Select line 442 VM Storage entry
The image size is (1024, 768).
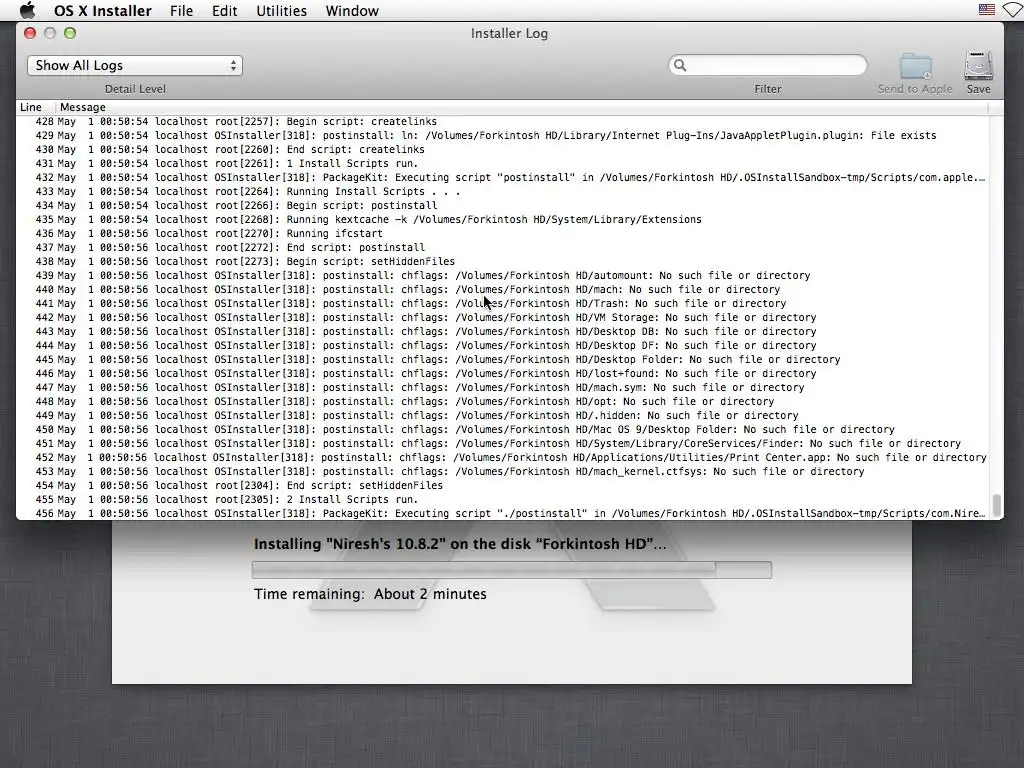point(503,317)
